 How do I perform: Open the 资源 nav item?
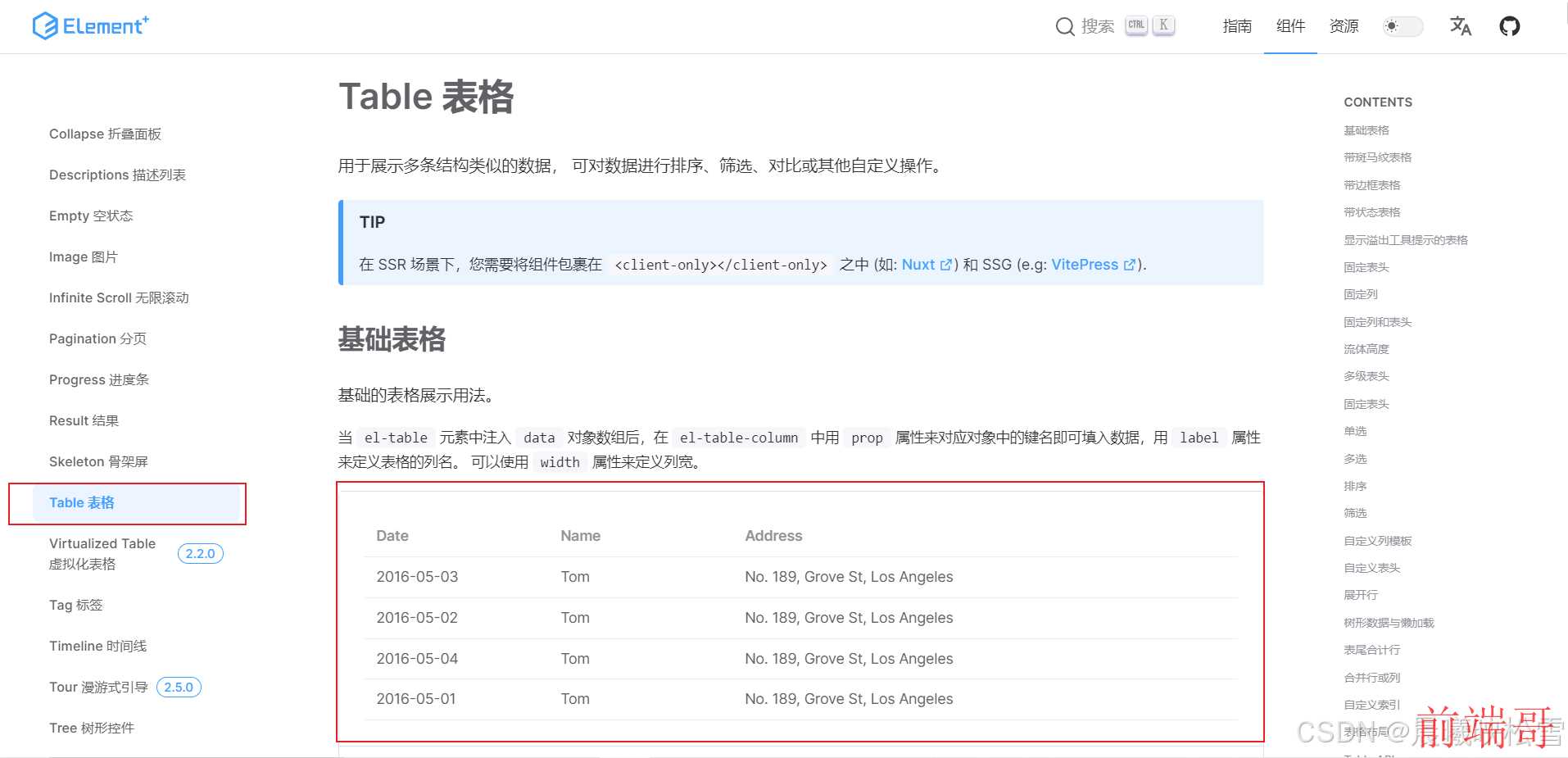coord(1344,26)
